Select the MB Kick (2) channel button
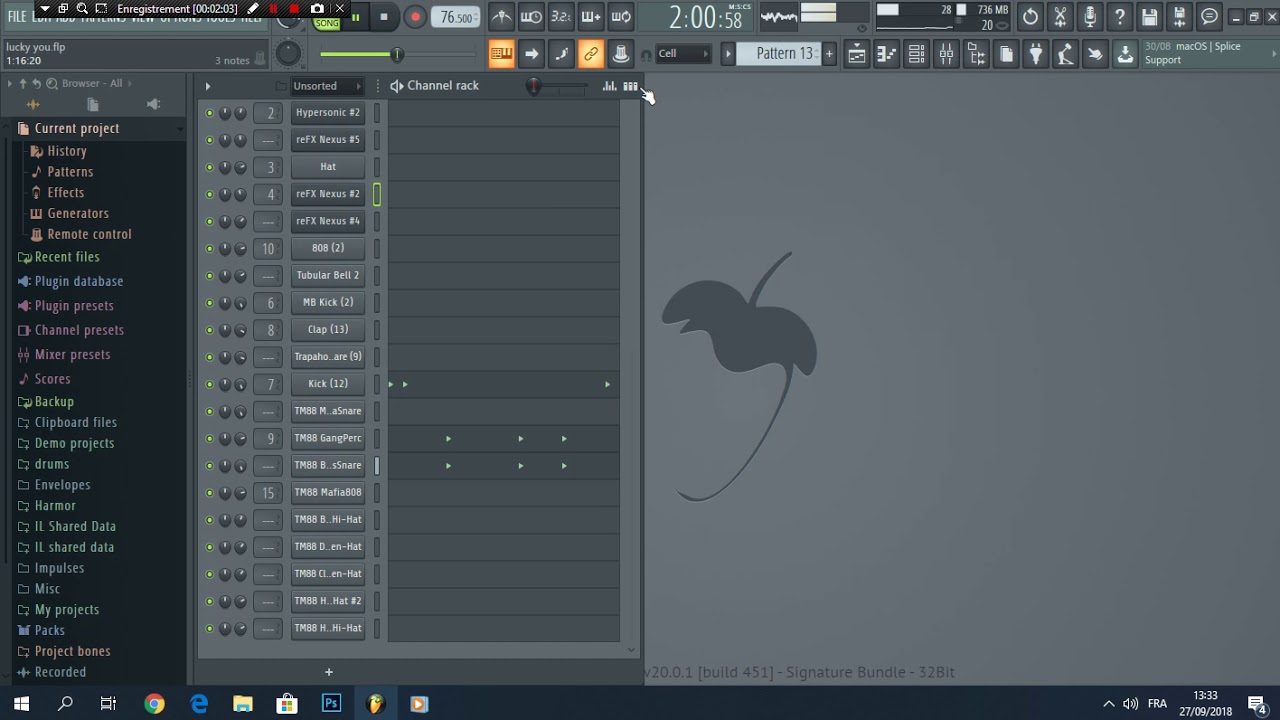This screenshot has width=1280, height=720. 328,302
